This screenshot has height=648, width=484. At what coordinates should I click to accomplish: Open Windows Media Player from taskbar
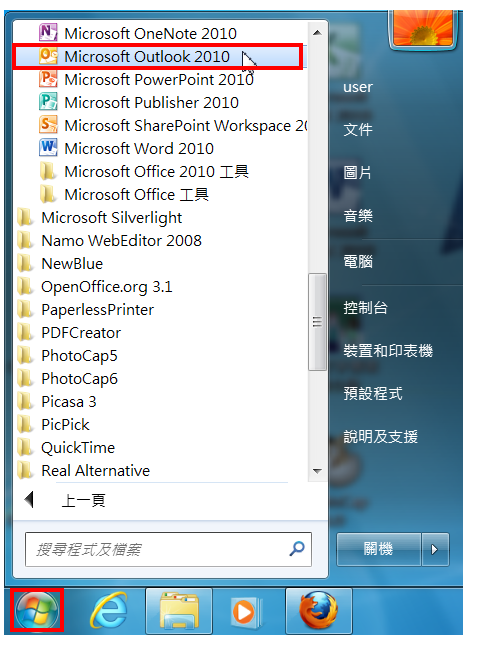(248, 611)
